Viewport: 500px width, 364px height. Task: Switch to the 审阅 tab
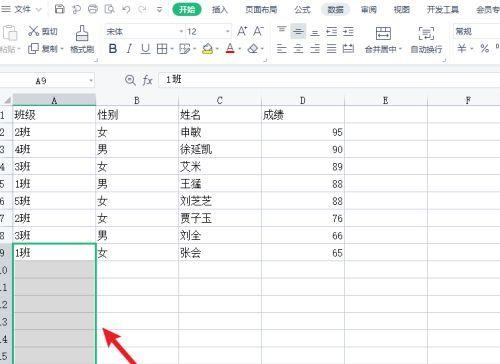368,9
